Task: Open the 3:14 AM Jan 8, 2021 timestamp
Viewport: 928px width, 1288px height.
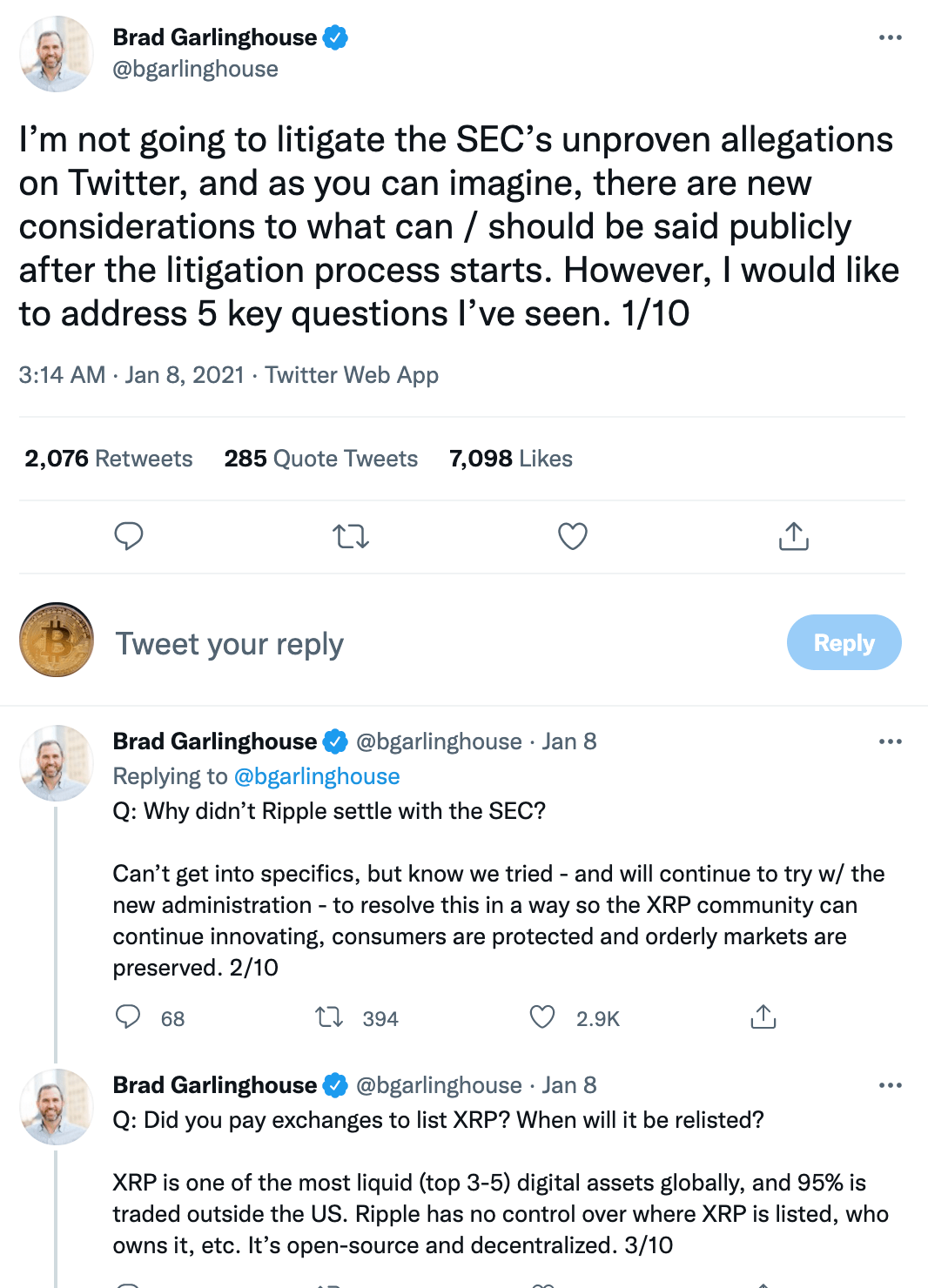Action: [131, 375]
